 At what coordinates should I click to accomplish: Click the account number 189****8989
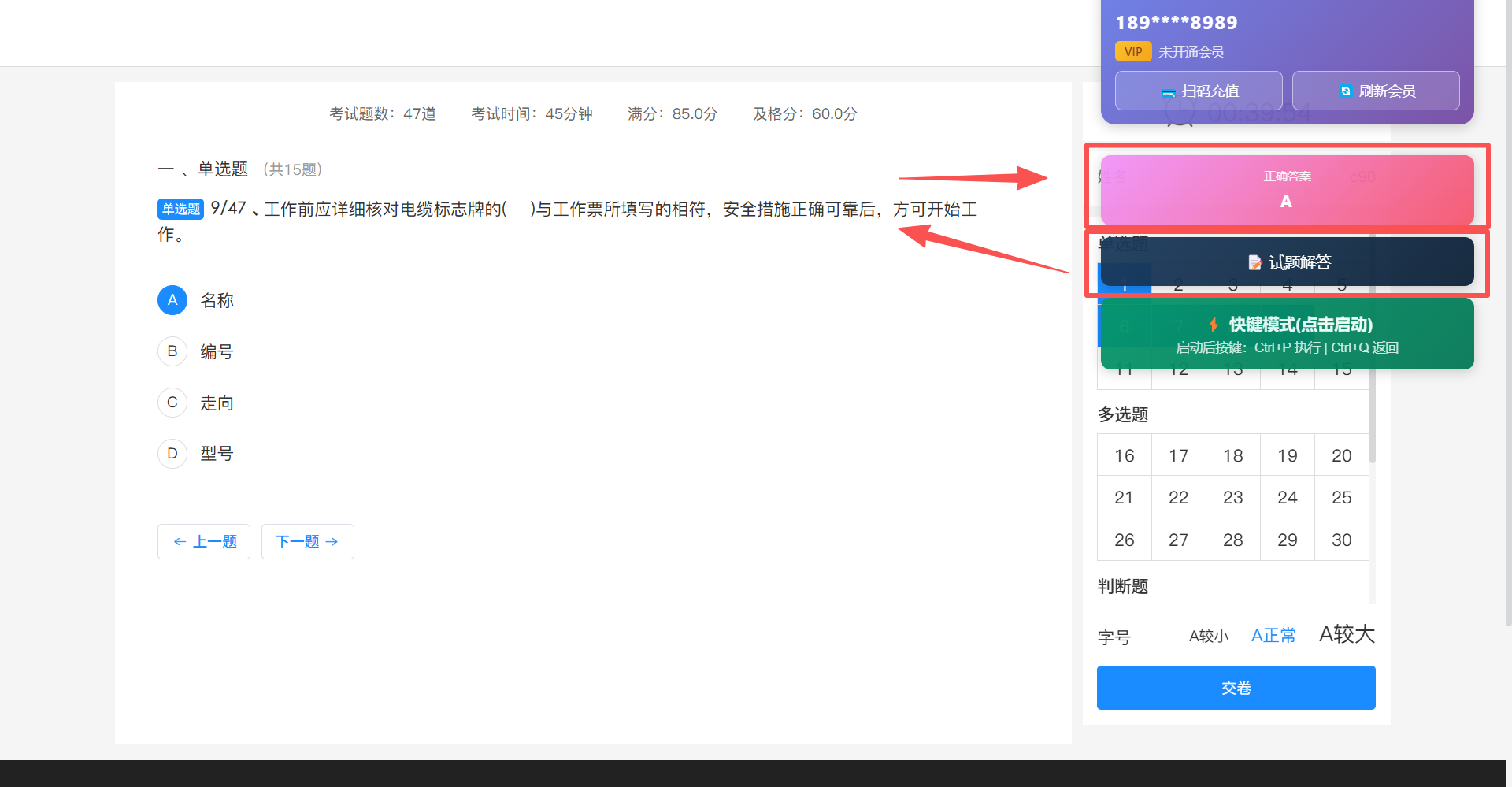pos(1177,23)
